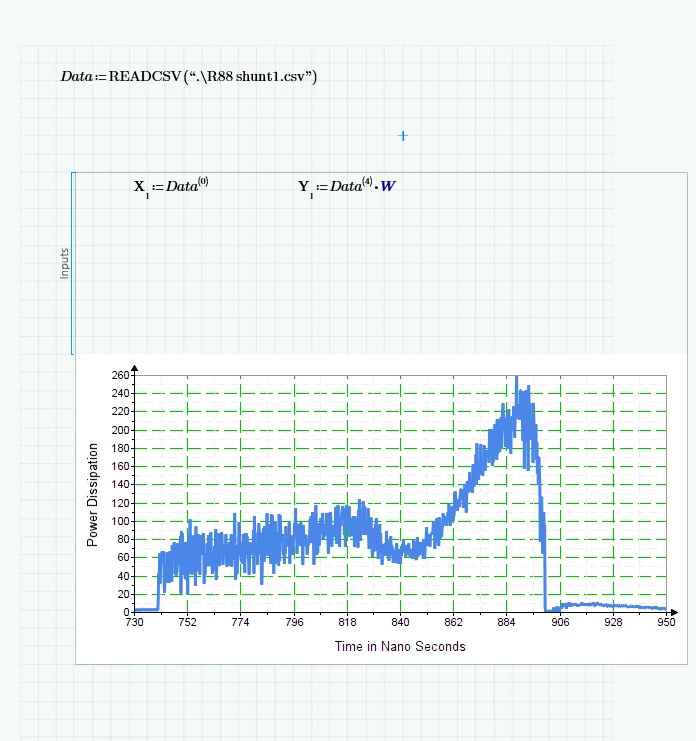Click the 240 y-axis tick label
This screenshot has width=696, height=741.
coord(120,393)
